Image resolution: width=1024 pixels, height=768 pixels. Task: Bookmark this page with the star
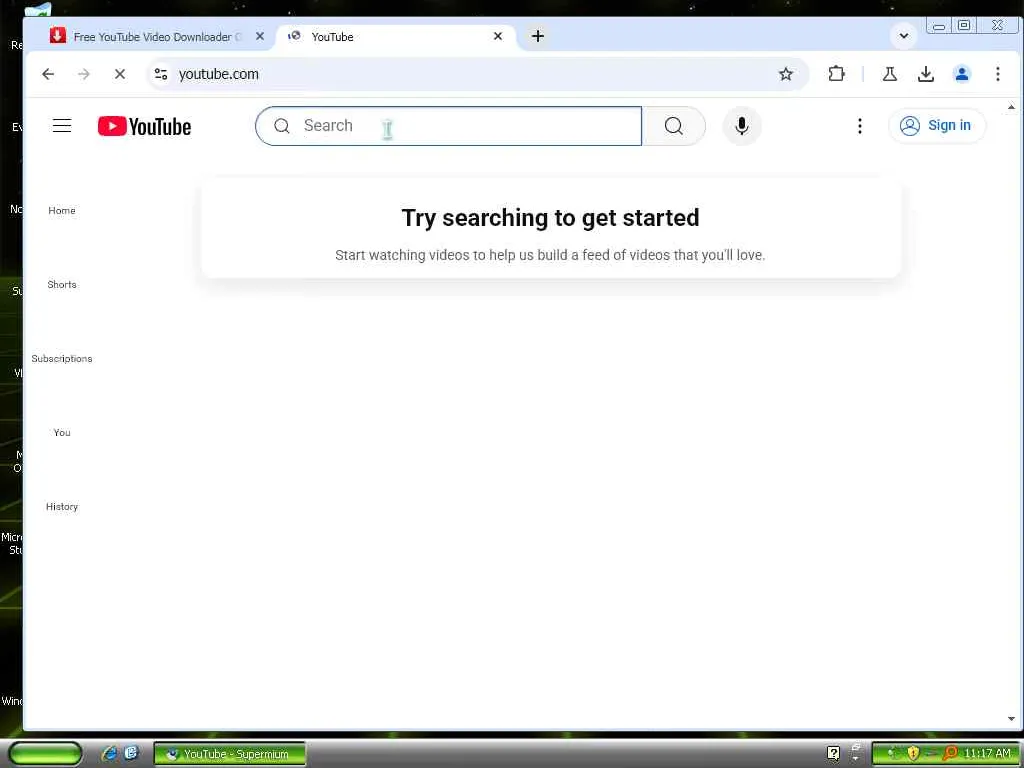(786, 74)
